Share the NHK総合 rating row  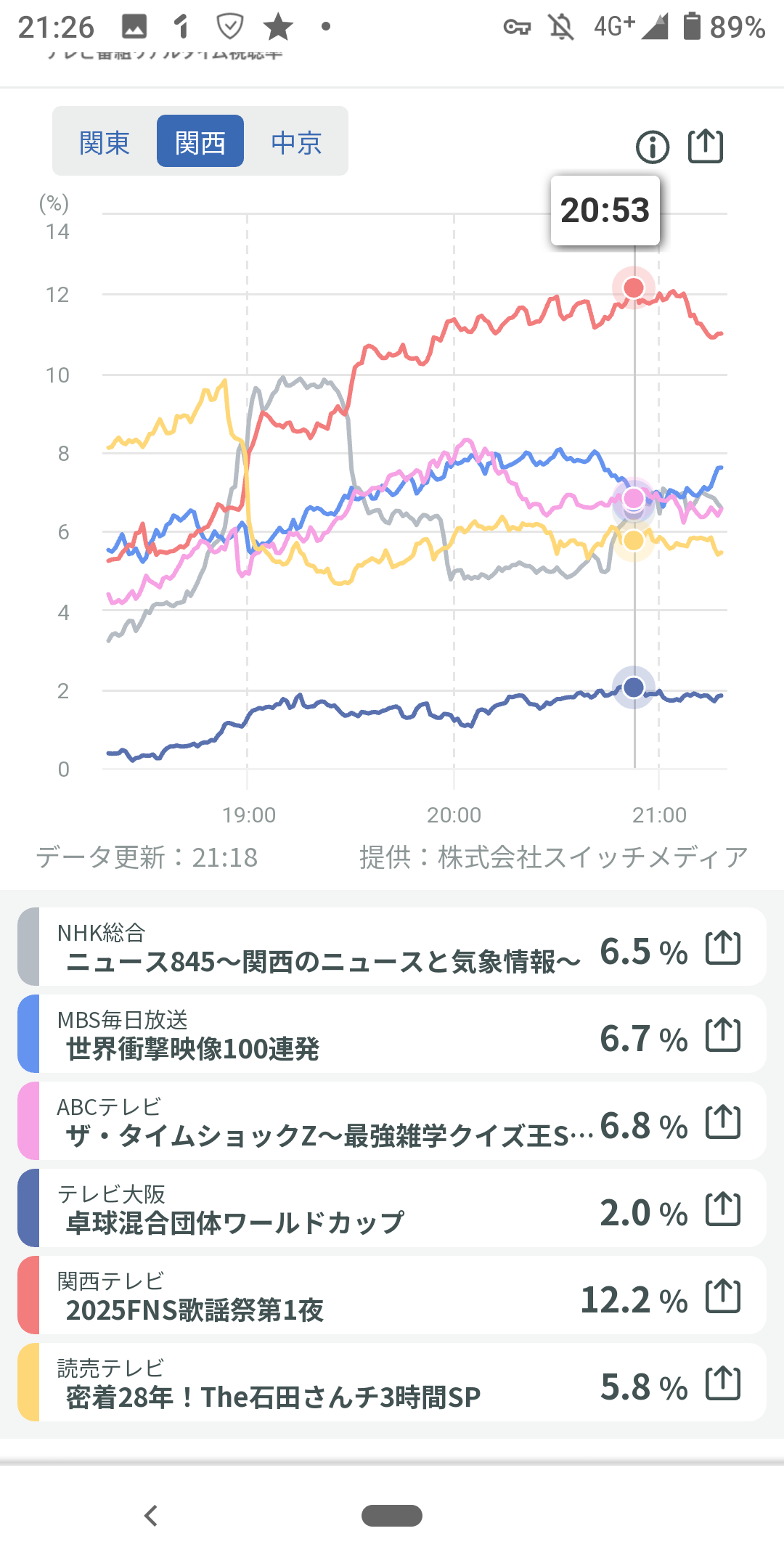[723, 948]
